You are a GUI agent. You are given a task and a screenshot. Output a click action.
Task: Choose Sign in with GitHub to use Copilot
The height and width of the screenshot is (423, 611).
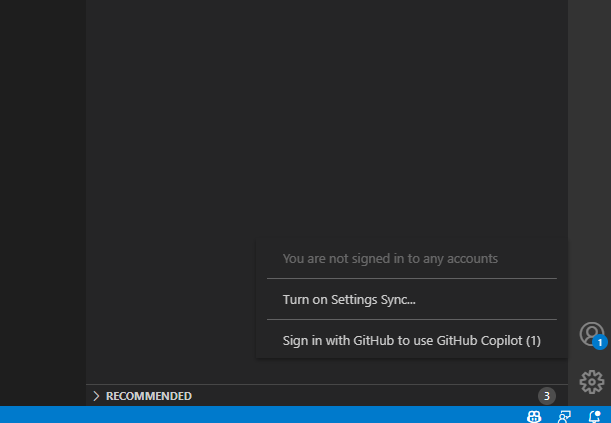[411, 340]
